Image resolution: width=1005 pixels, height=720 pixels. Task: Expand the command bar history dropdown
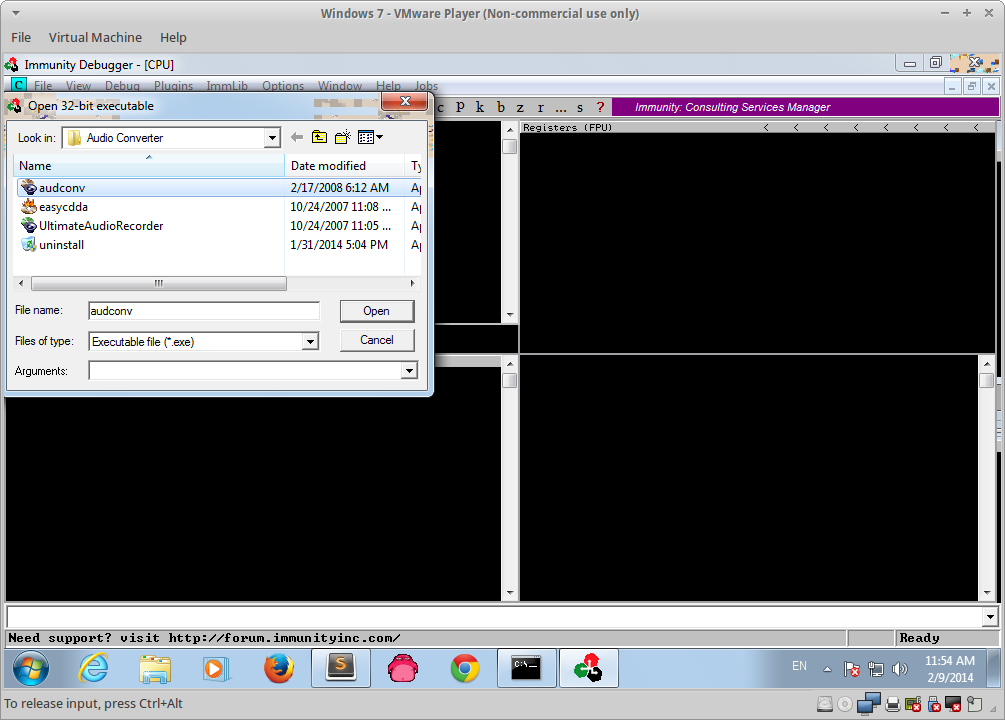coord(990,617)
